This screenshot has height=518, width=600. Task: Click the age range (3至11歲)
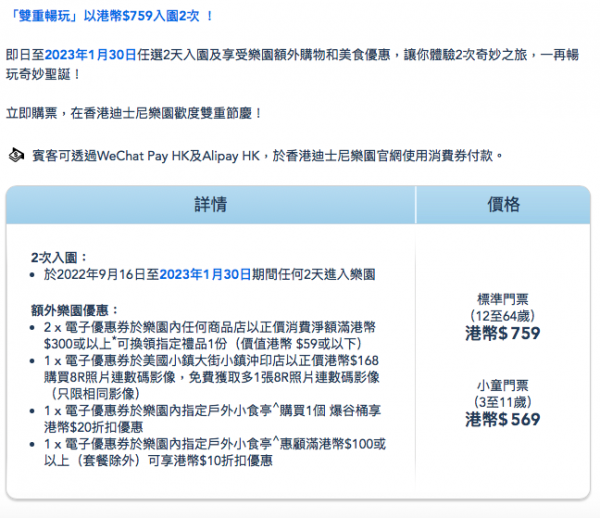[x=503, y=402]
